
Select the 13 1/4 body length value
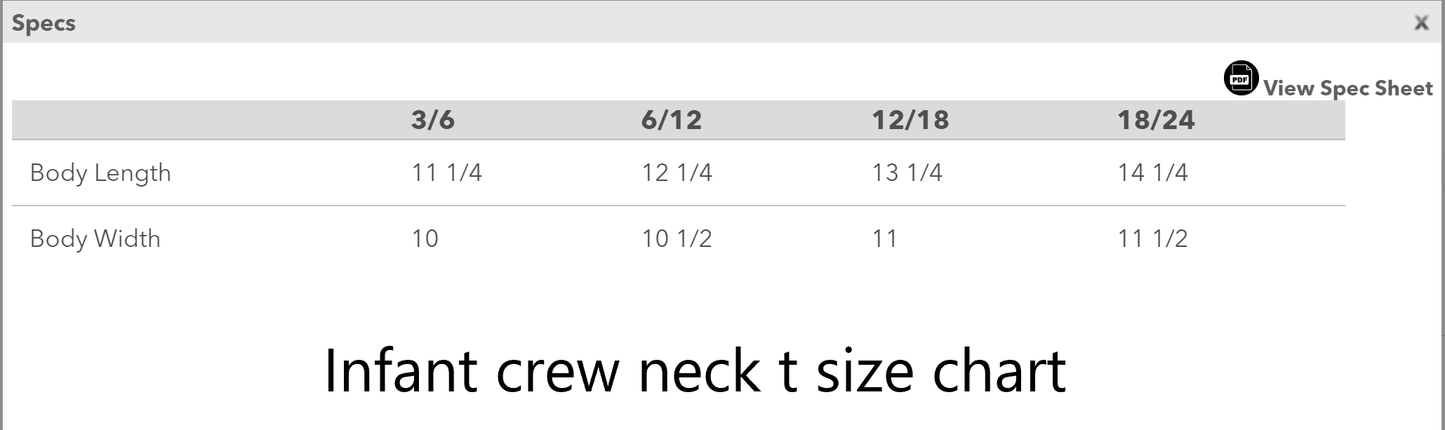(x=908, y=173)
